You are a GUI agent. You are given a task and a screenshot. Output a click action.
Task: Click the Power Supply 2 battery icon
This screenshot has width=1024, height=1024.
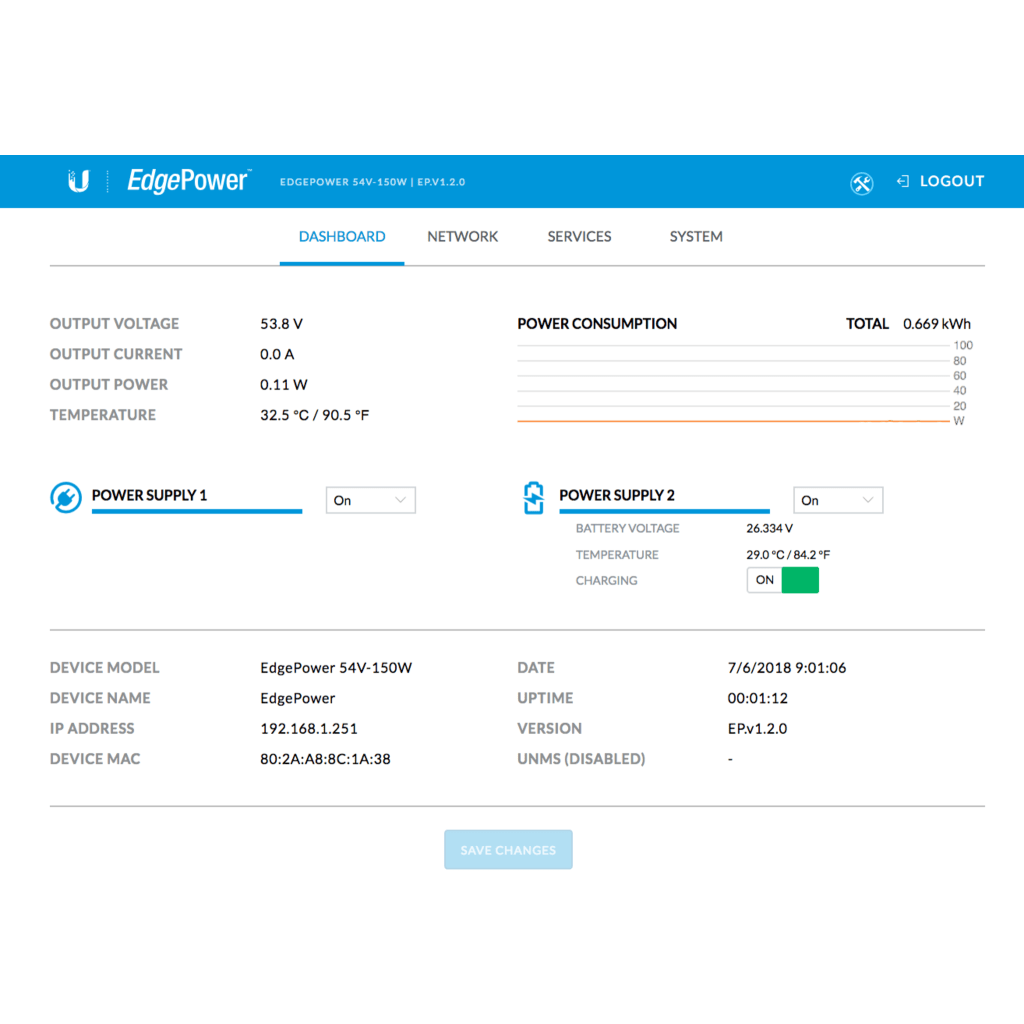(x=534, y=498)
